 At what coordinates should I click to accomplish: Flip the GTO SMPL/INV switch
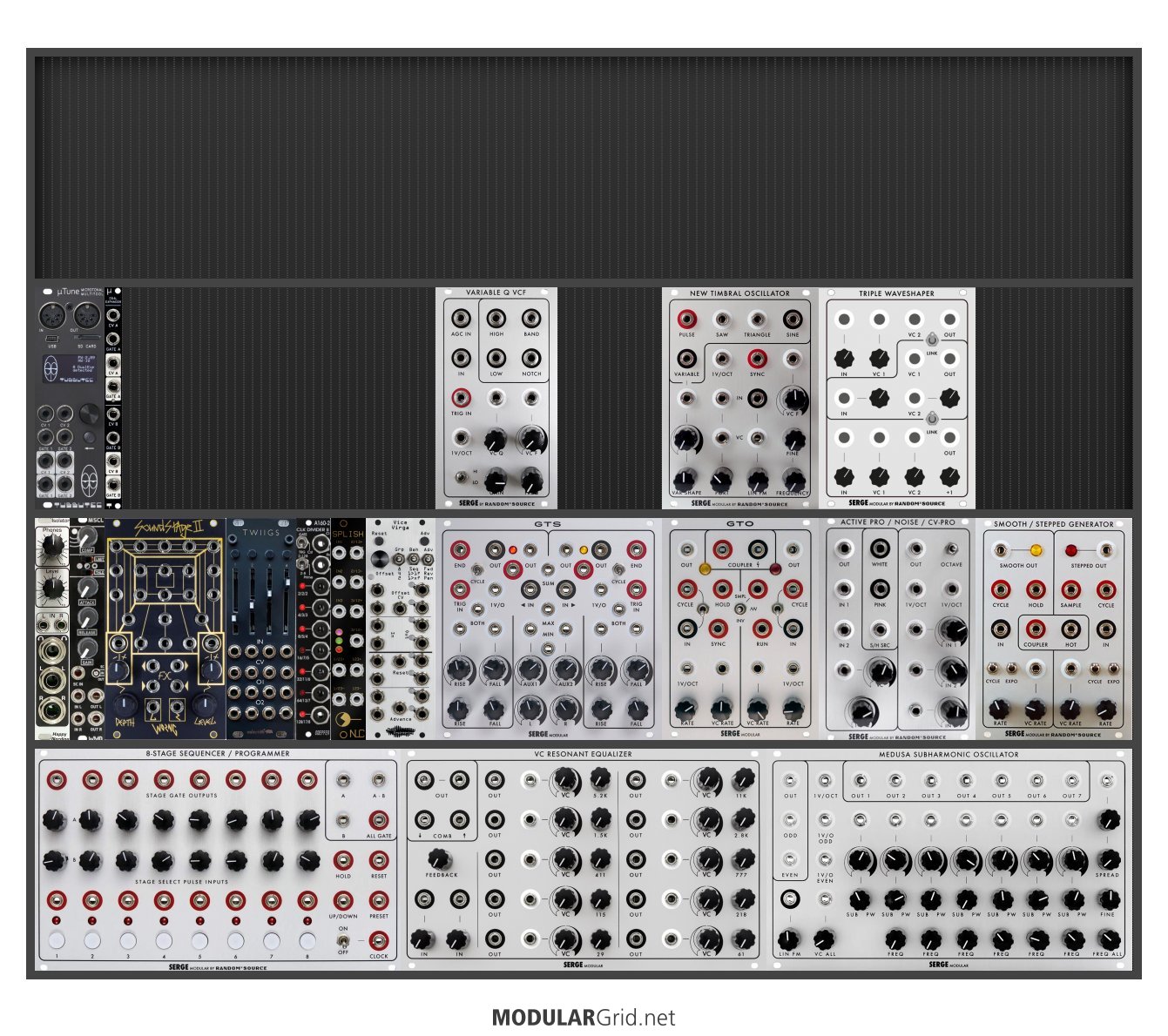739,608
